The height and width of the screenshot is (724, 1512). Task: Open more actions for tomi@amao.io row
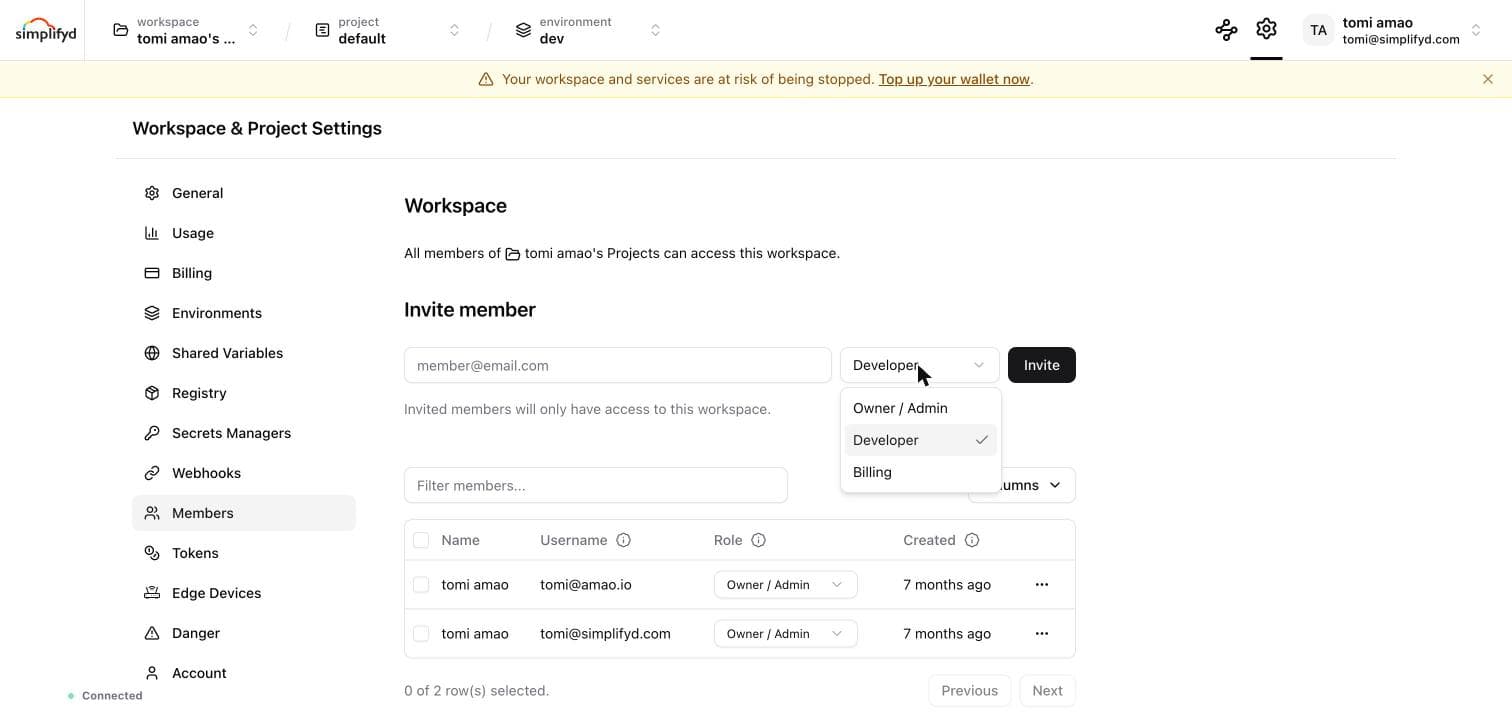pos(1042,585)
